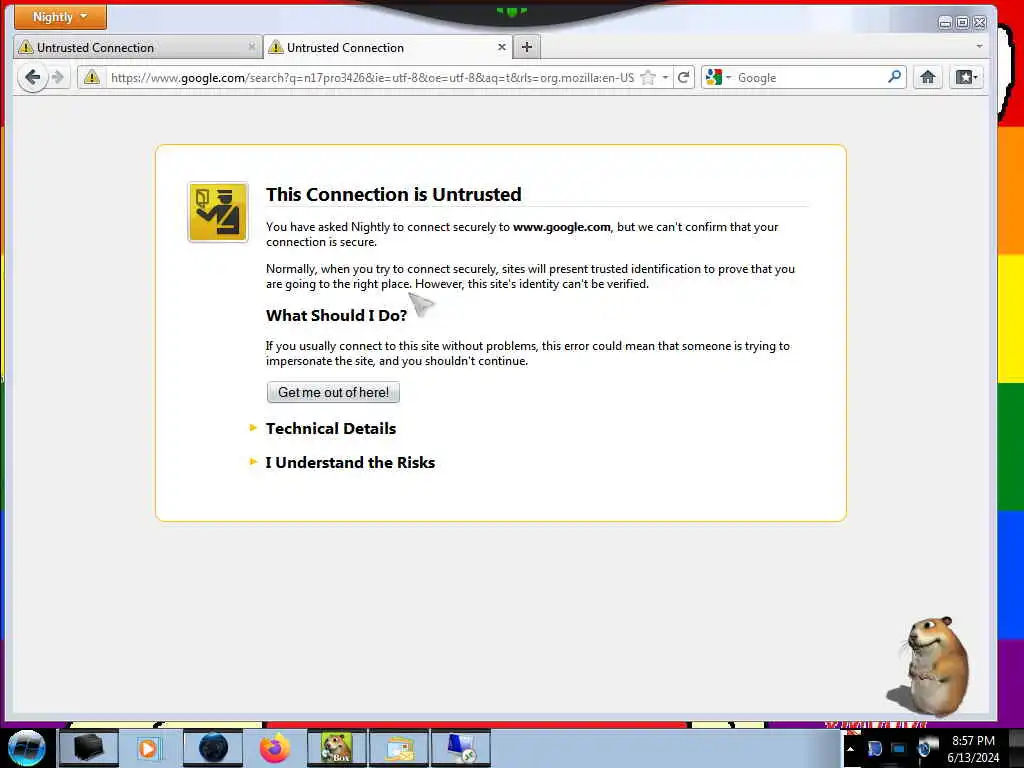Open the orange Nightly menu button
Viewport: 1024px width, 768px height.
[60, 17]
